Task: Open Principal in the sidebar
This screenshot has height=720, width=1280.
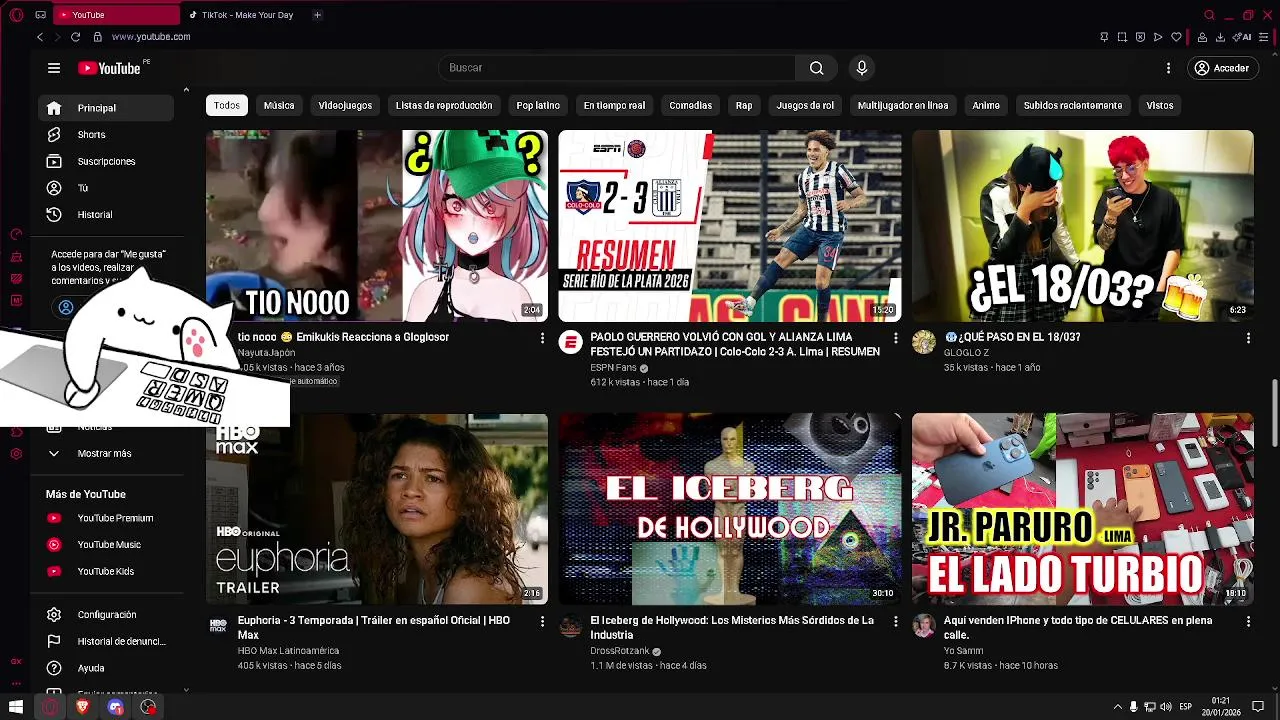Action: [106, 108]
